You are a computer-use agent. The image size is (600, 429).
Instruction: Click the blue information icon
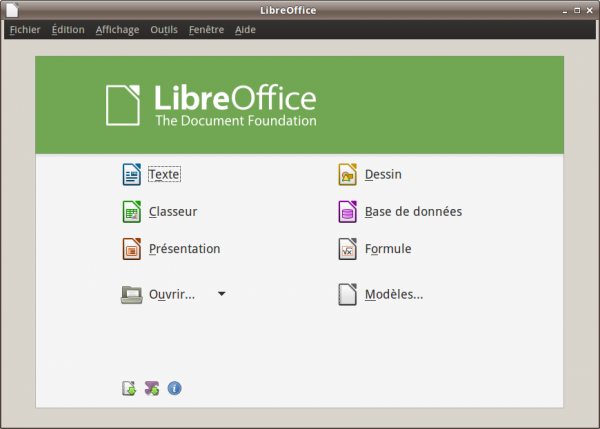[x=174, y=388]
